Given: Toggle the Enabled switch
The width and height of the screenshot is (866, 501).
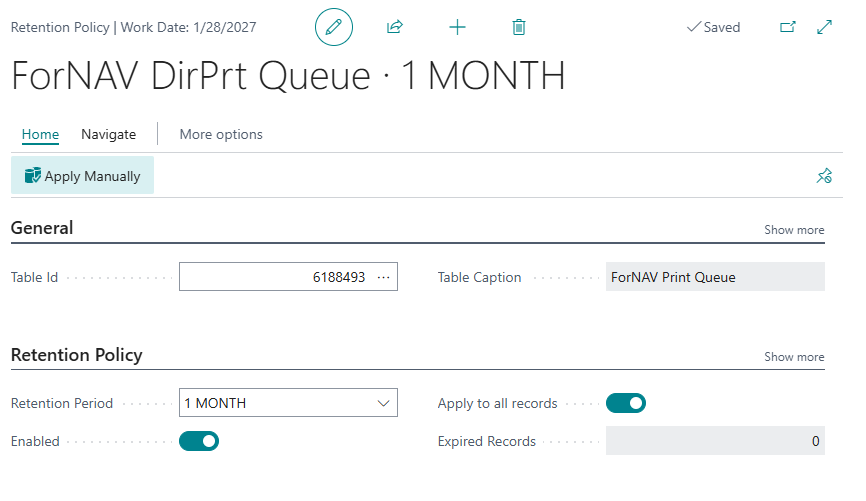Looking at the screenshot, I should 199,441.
